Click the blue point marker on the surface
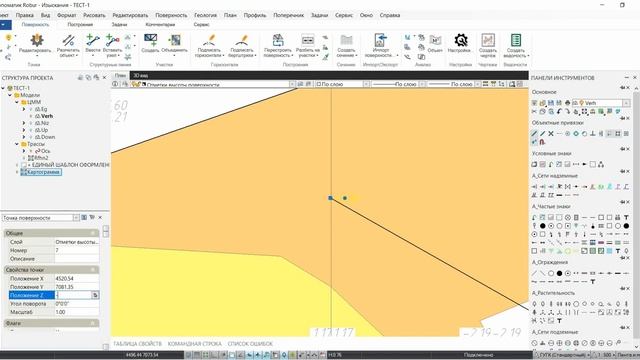Viewport: 640px width, 360px height. click(x=331, y=198)
